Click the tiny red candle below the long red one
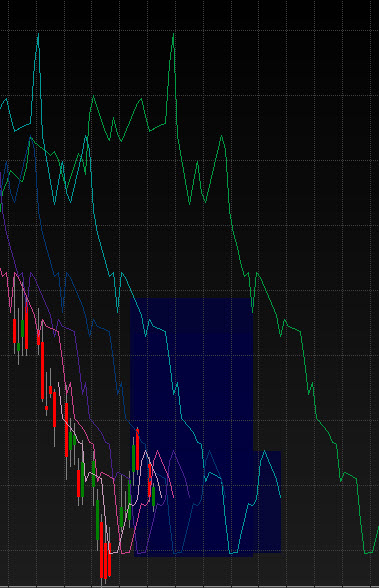 coord(46,408)
